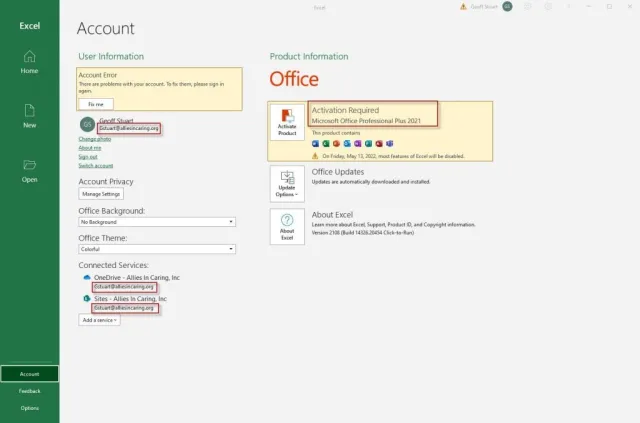
Task: Click Microsoft Office Professional Plus 2021 text
Action: [x=366, y=121]
